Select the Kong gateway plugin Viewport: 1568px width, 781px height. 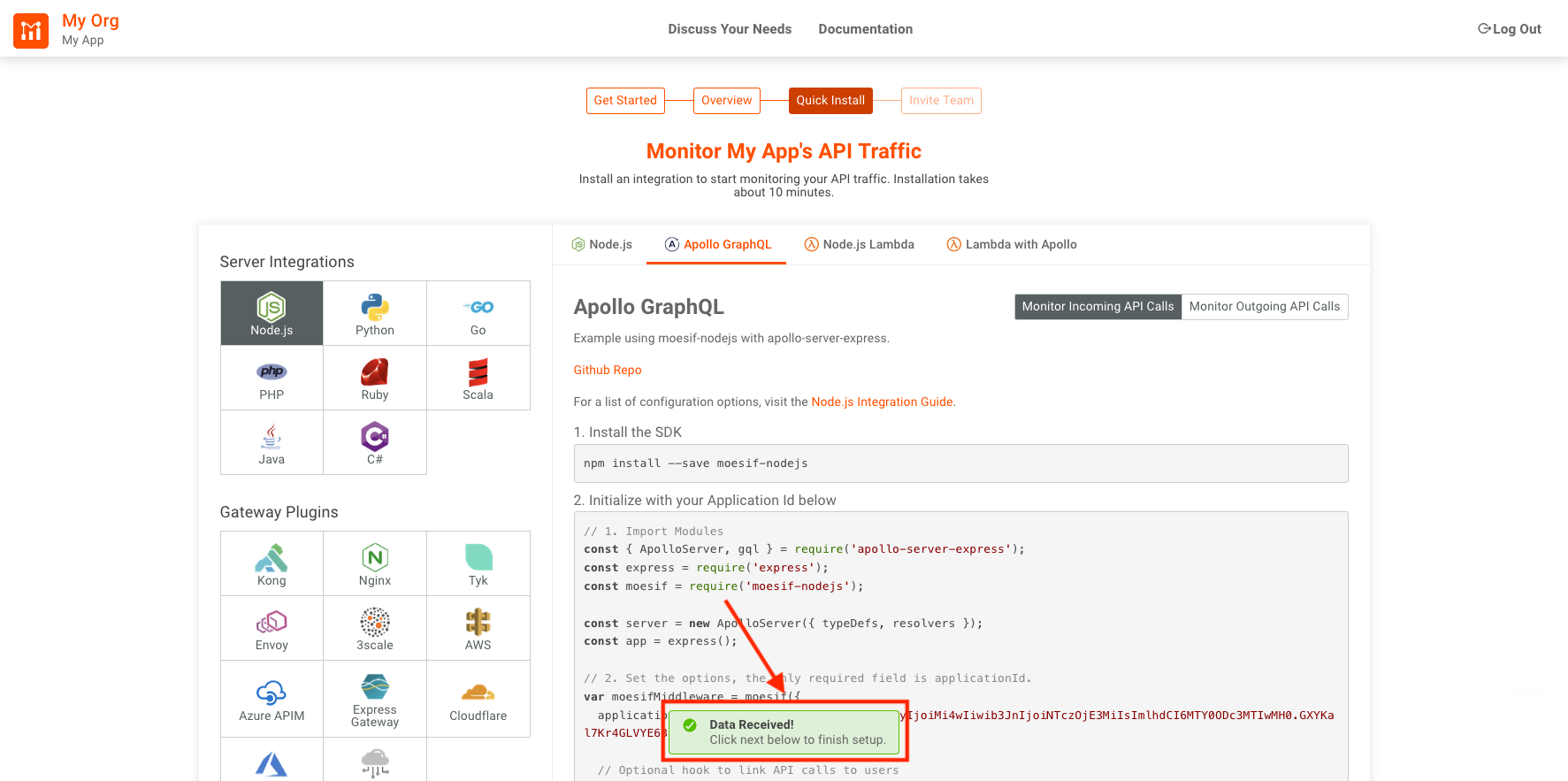pyautogui.click(x=272, y=564)
